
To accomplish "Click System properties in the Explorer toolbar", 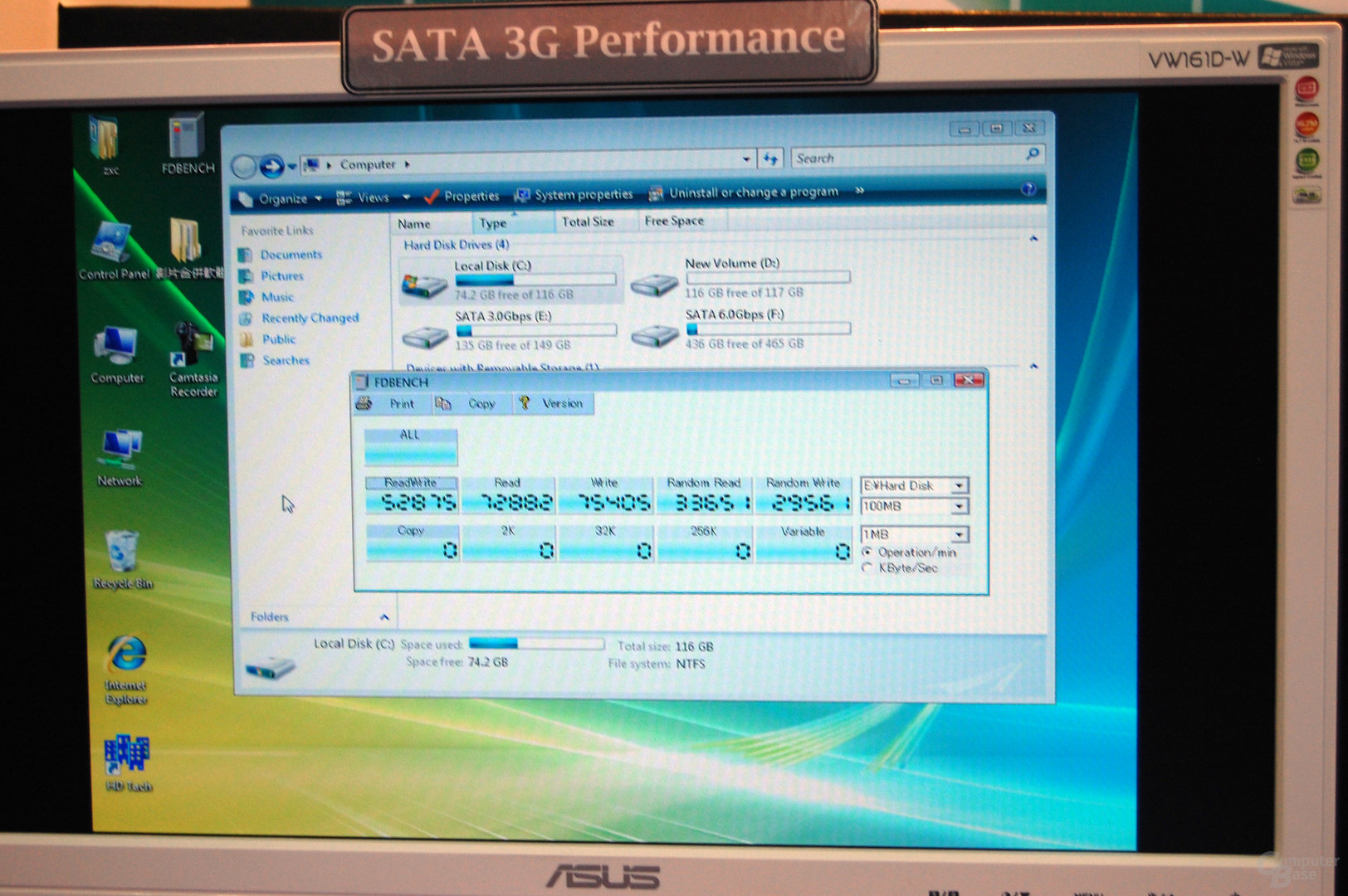I will [x=574, y=194].
